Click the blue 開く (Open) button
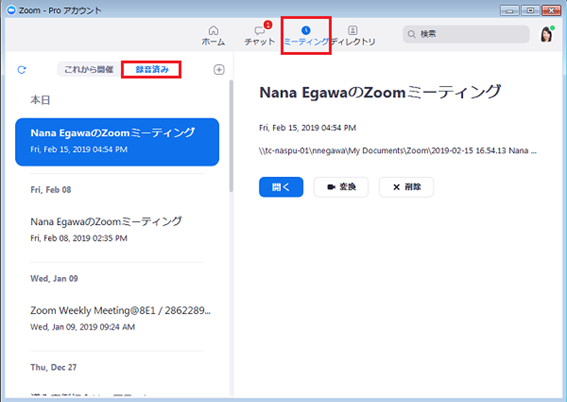This screenshot has width=567, height=402. [x=281, y=187]
